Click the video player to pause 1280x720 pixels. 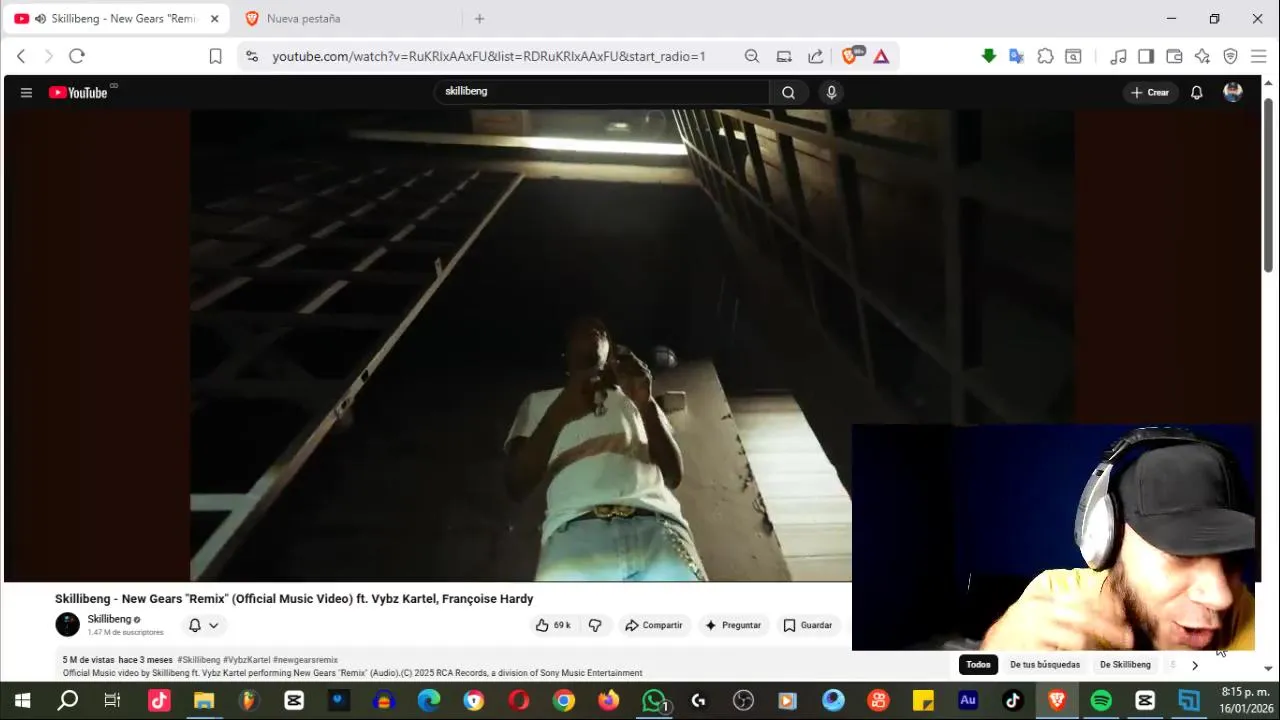tap(520, 345)
